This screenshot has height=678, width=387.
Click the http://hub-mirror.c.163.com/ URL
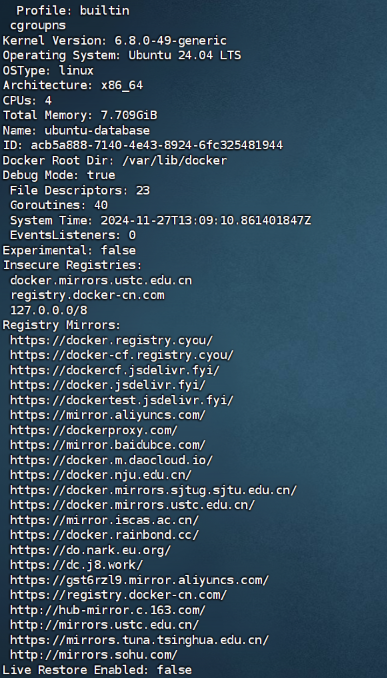tap(108, 610)
